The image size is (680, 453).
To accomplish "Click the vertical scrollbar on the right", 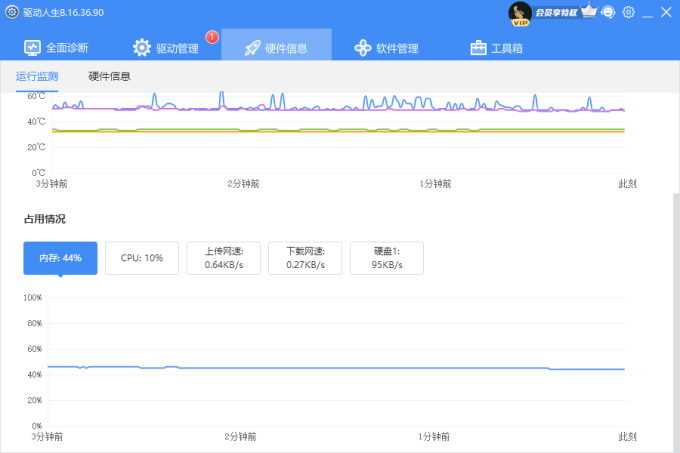I will [676, 321].
